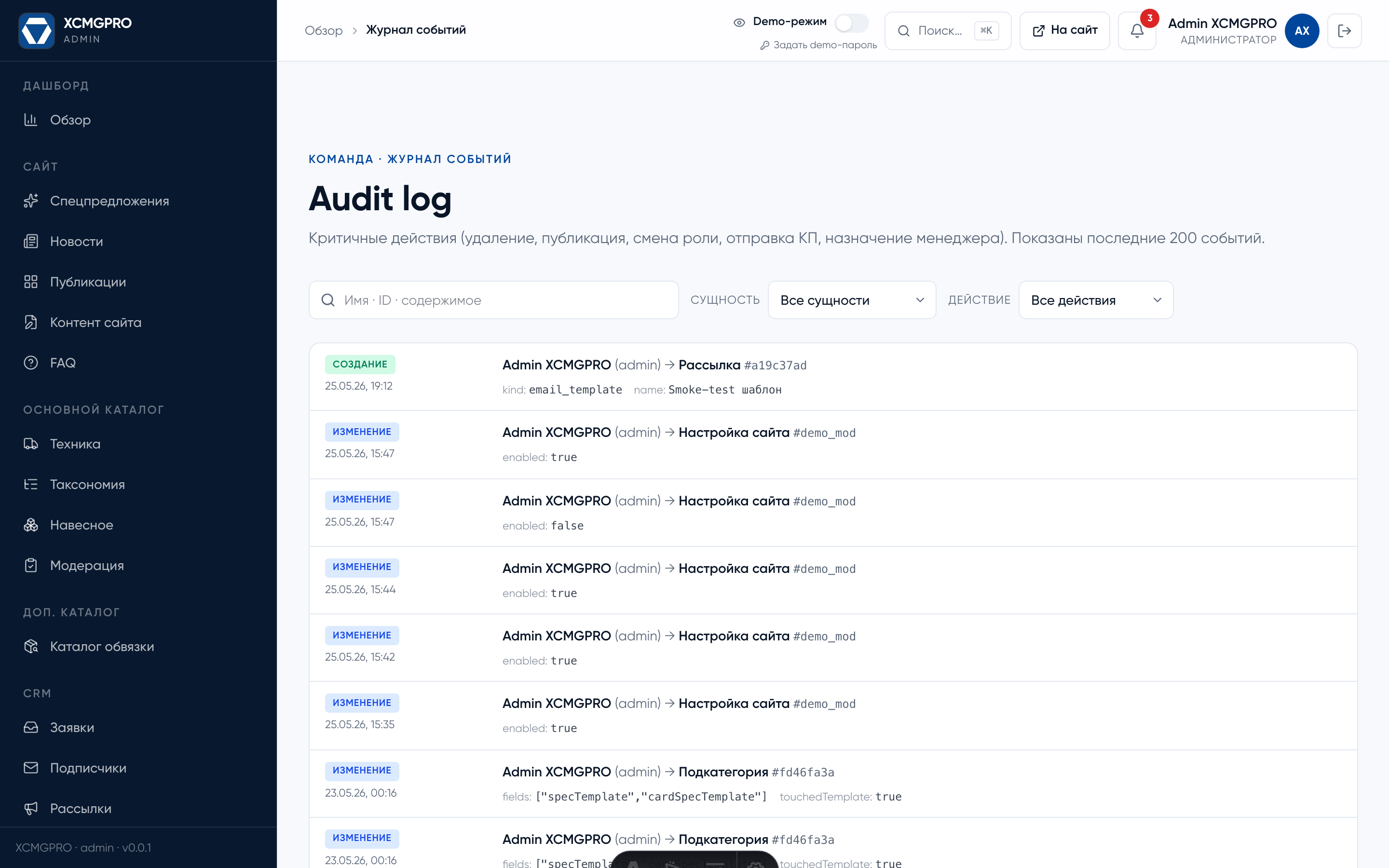Click Обзор breadcrumb link
Image resolution: width=1389 pixels, height=868 pixels.
click(324, 30)
